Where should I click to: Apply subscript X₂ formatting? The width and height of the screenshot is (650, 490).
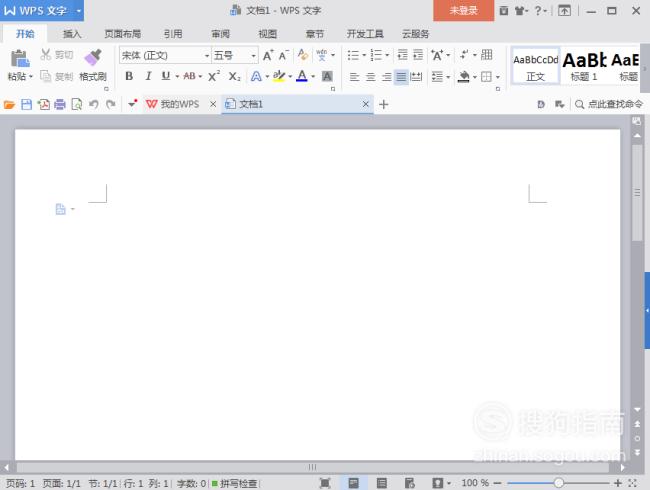(x=234, y=76)
